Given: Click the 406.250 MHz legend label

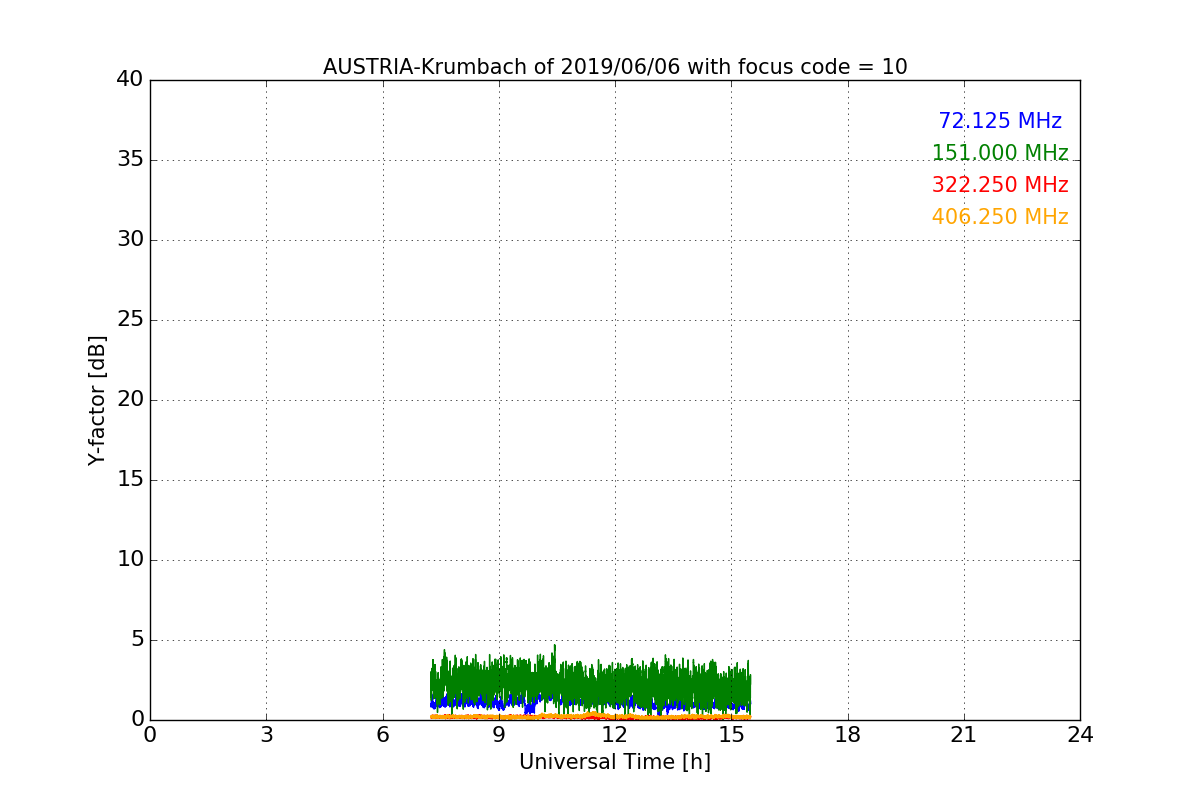Looking at the screenshot, I should 1000,217.
